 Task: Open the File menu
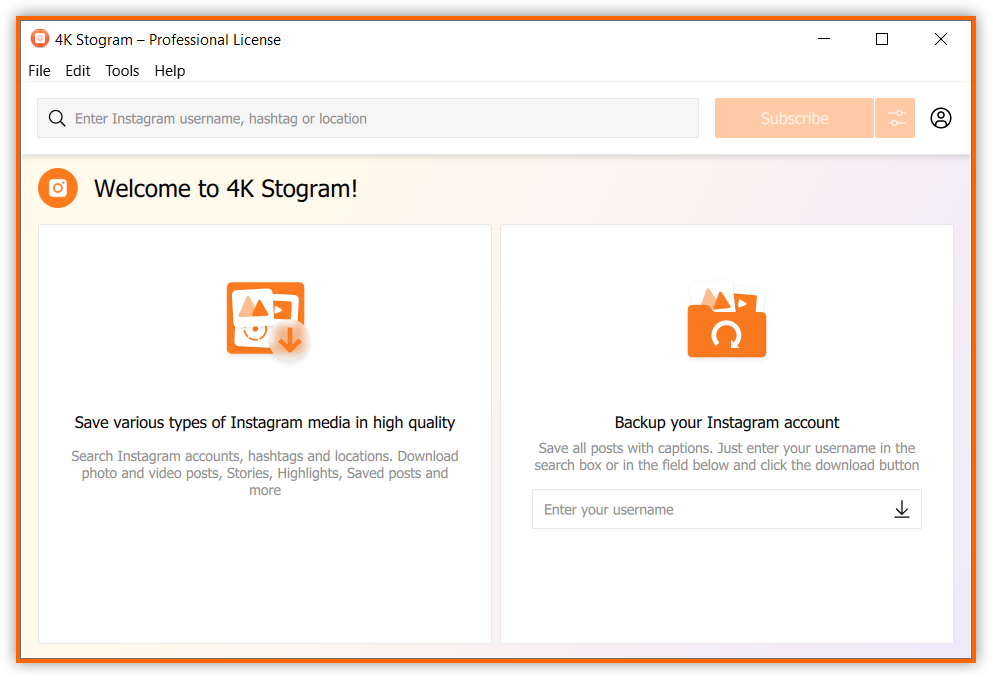click(x=39, y=71)
